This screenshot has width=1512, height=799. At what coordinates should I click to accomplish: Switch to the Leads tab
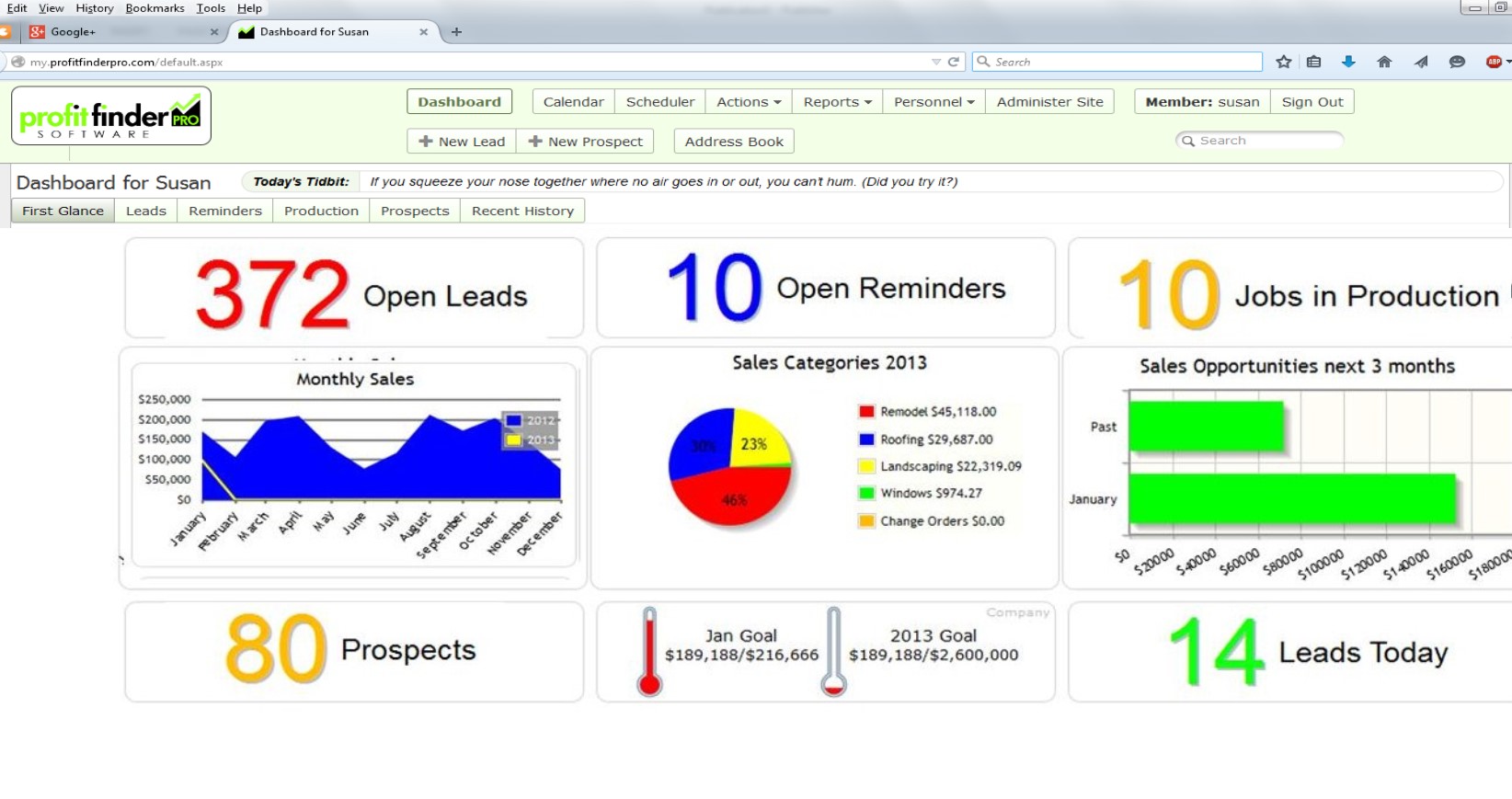[x=146, y=211]
